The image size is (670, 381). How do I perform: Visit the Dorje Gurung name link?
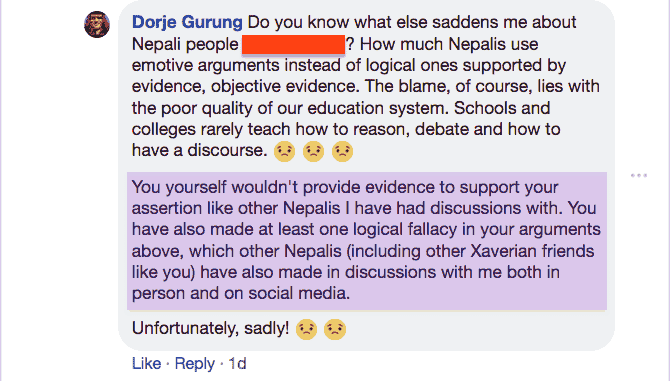(x=187, y=22)
